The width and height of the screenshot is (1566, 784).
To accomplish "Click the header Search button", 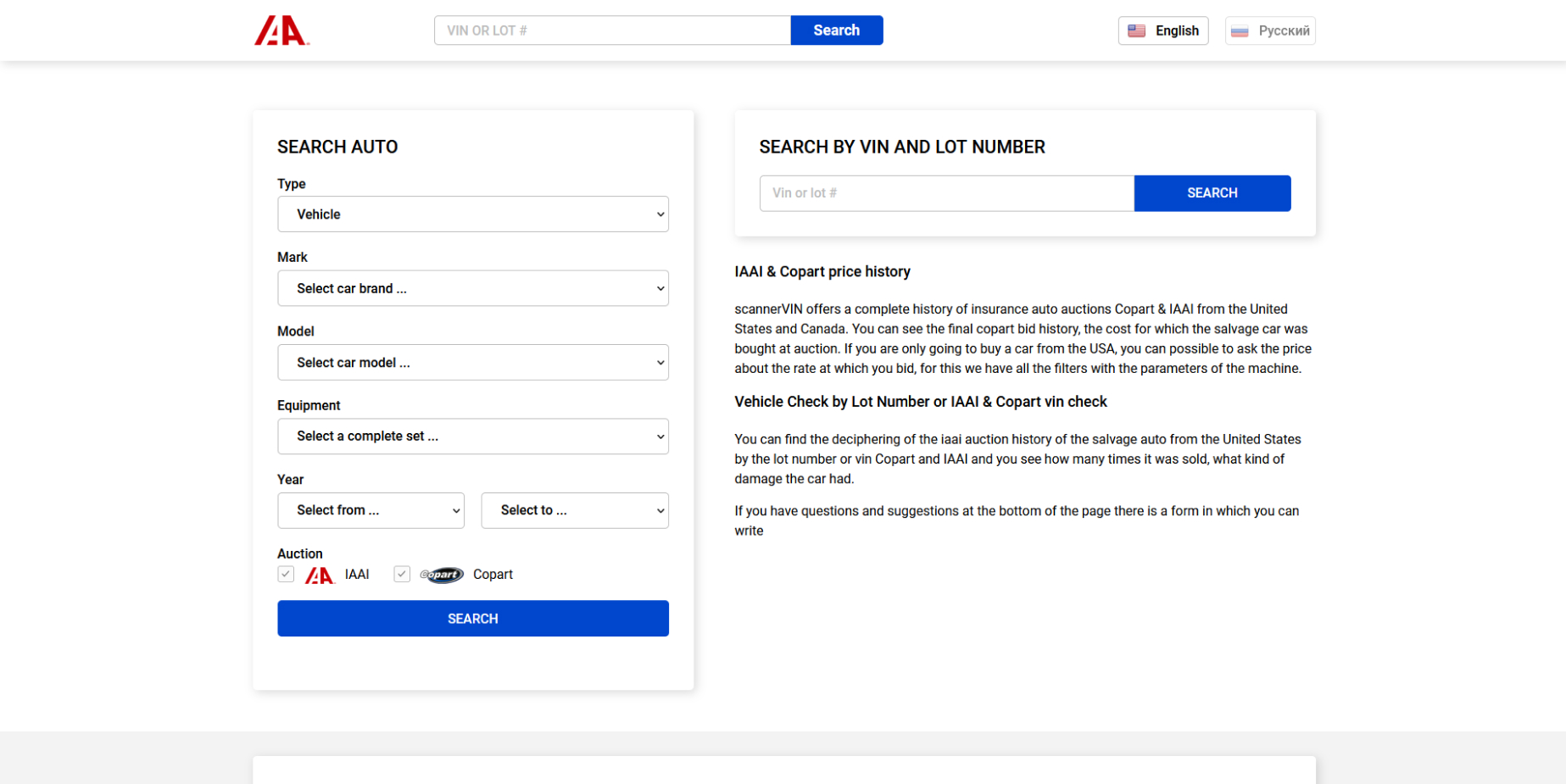I will tap(837, 31).
